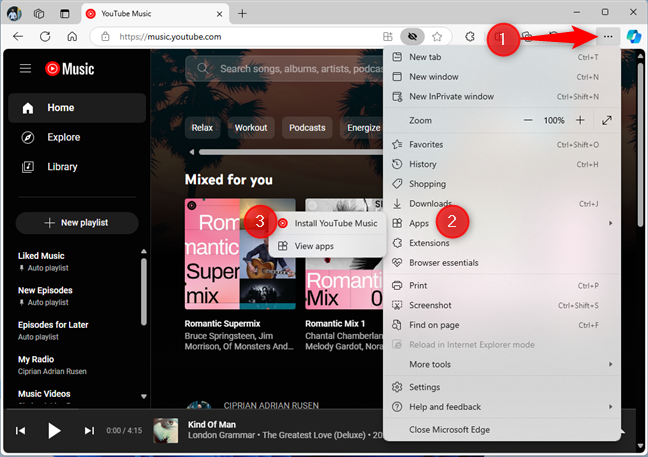
Task: Open Library in the sidebar
Action: tap(77, 167)
